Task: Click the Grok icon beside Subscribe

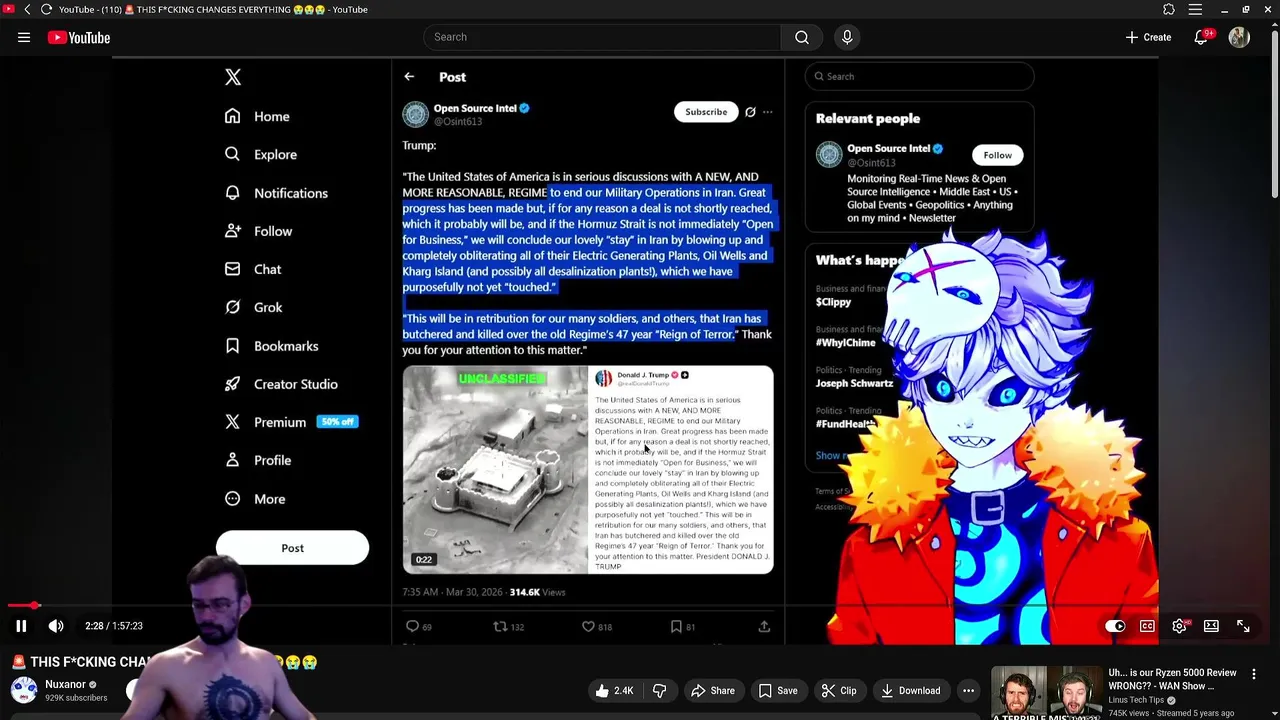Action: point(750,112)
